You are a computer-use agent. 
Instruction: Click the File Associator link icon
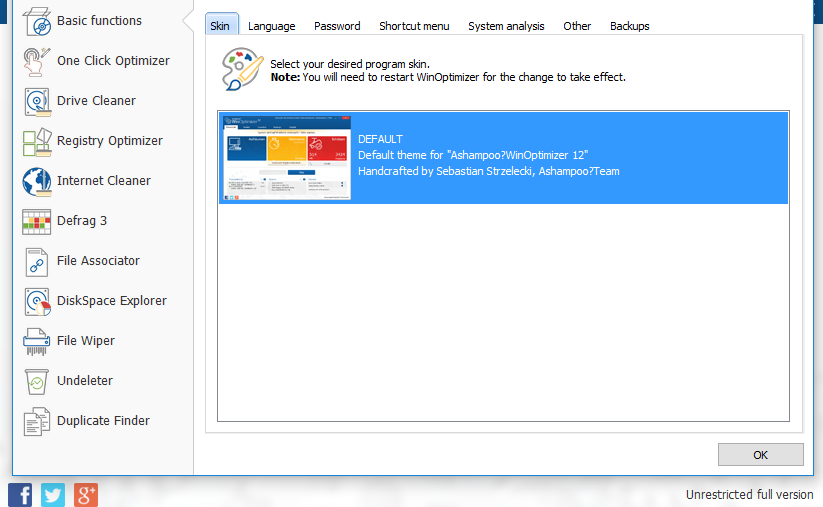point(37,262)
